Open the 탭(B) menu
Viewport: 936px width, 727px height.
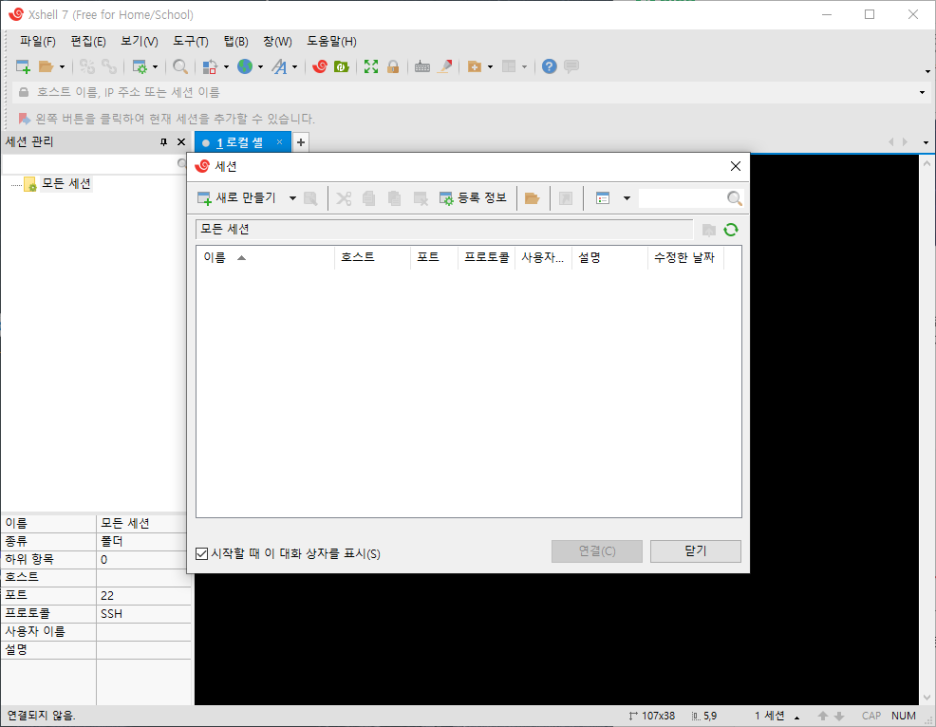tap(236, 41)
